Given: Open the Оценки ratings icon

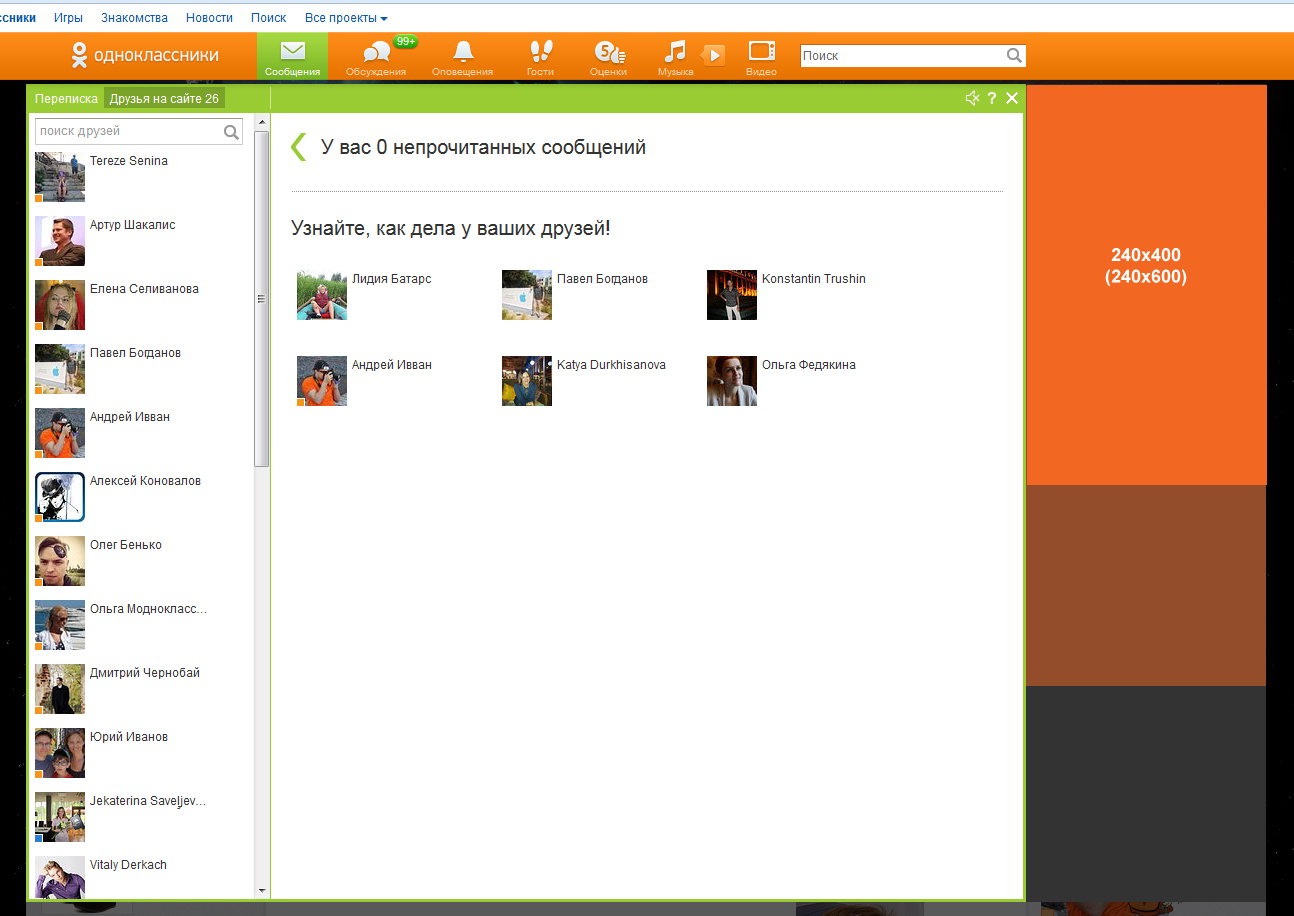Looking at the screenshot, I should (x=608, y=57).
